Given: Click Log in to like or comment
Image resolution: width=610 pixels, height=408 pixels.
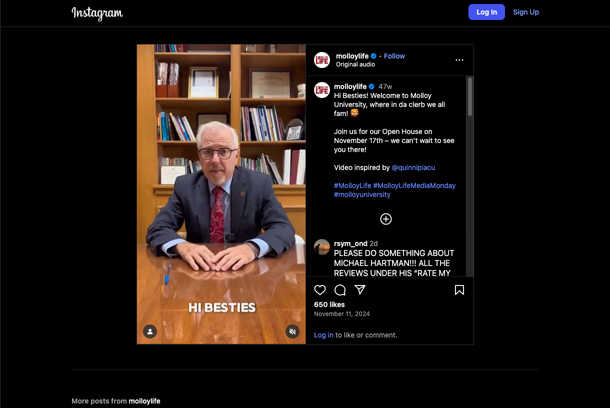Looking at the screenshot, I should tap(323, 335).
